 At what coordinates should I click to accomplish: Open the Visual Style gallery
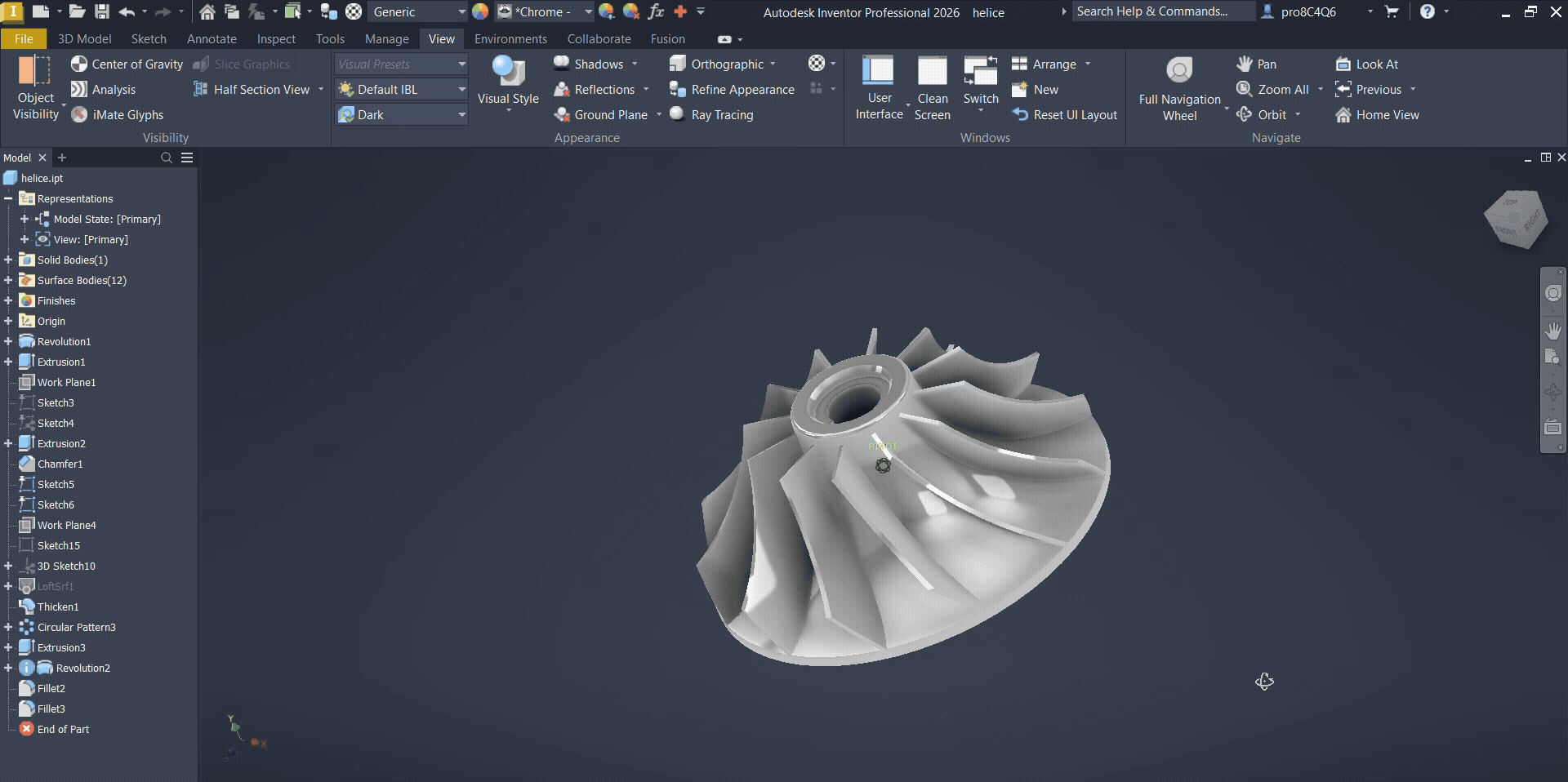point(508,82)
